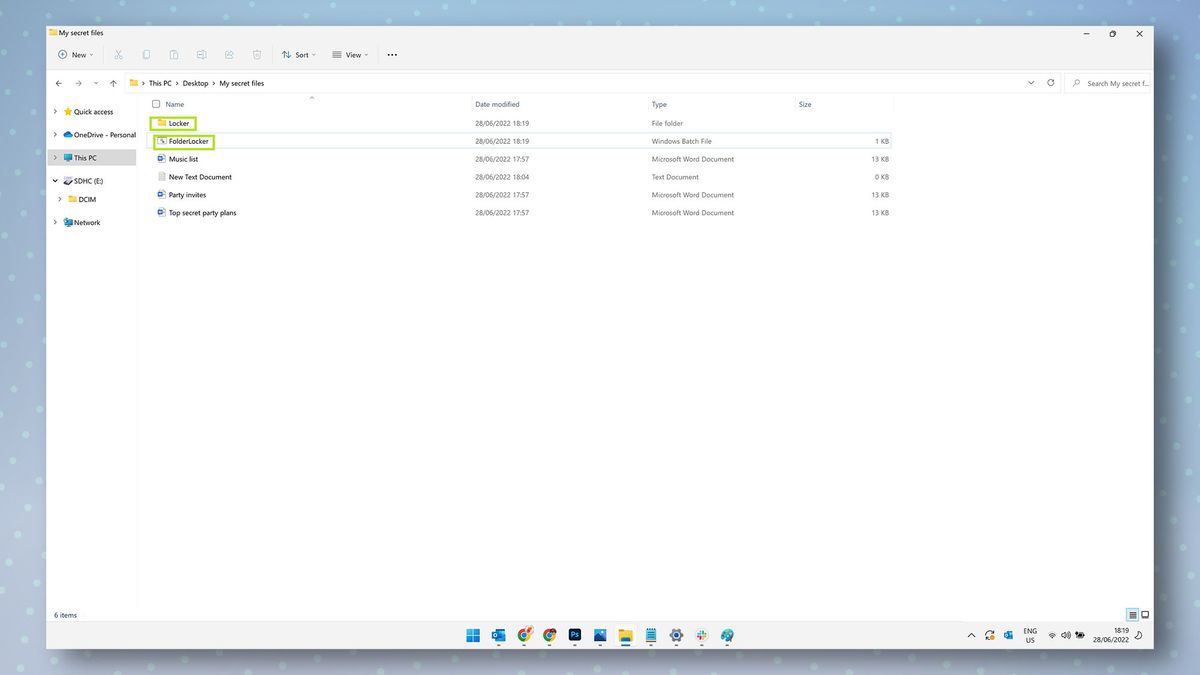Open Photoshop from the taskbar
The height and width of the screenshot is (675, 1200).
(575, 635)
